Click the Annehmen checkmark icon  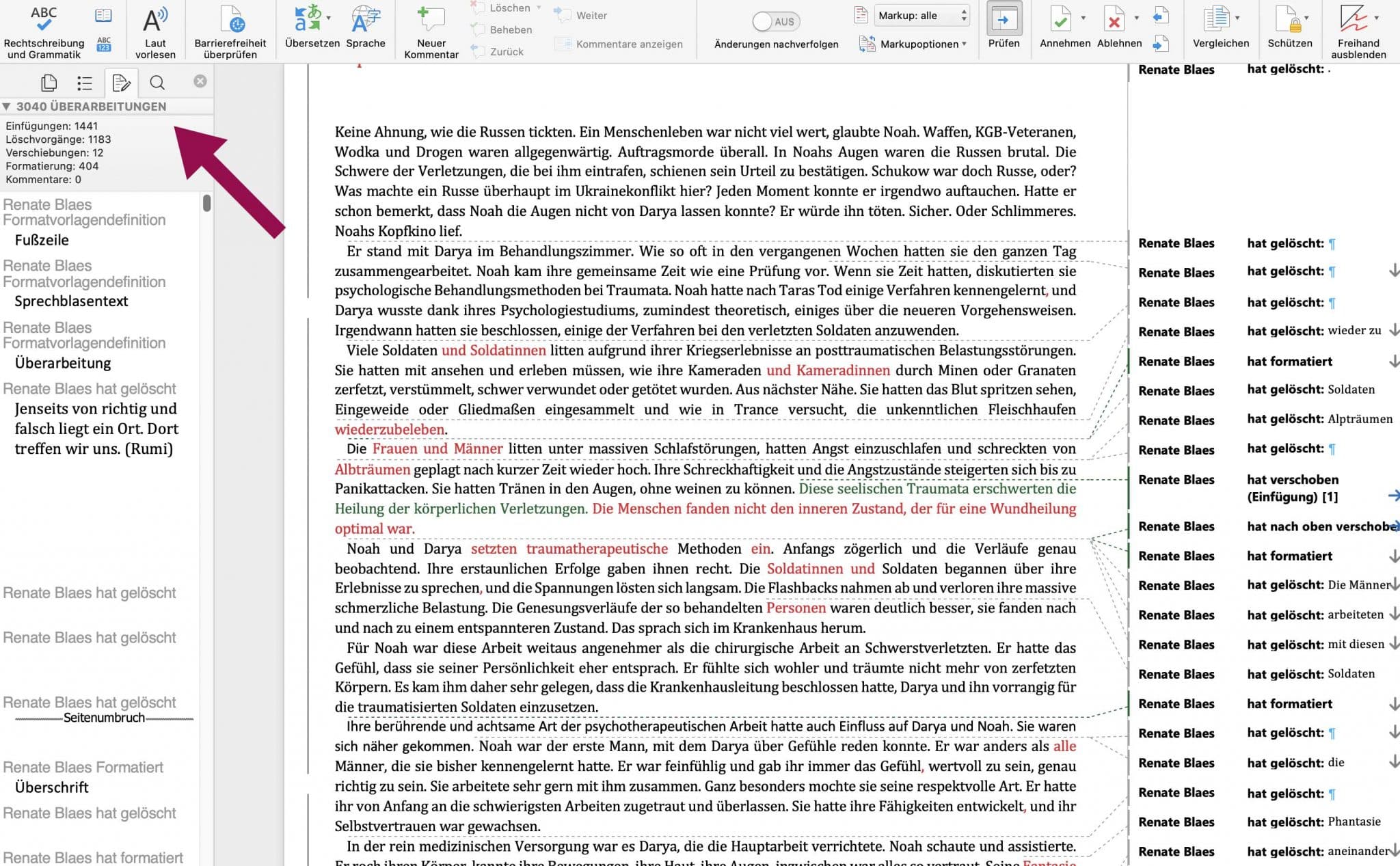click(1060, 21)
